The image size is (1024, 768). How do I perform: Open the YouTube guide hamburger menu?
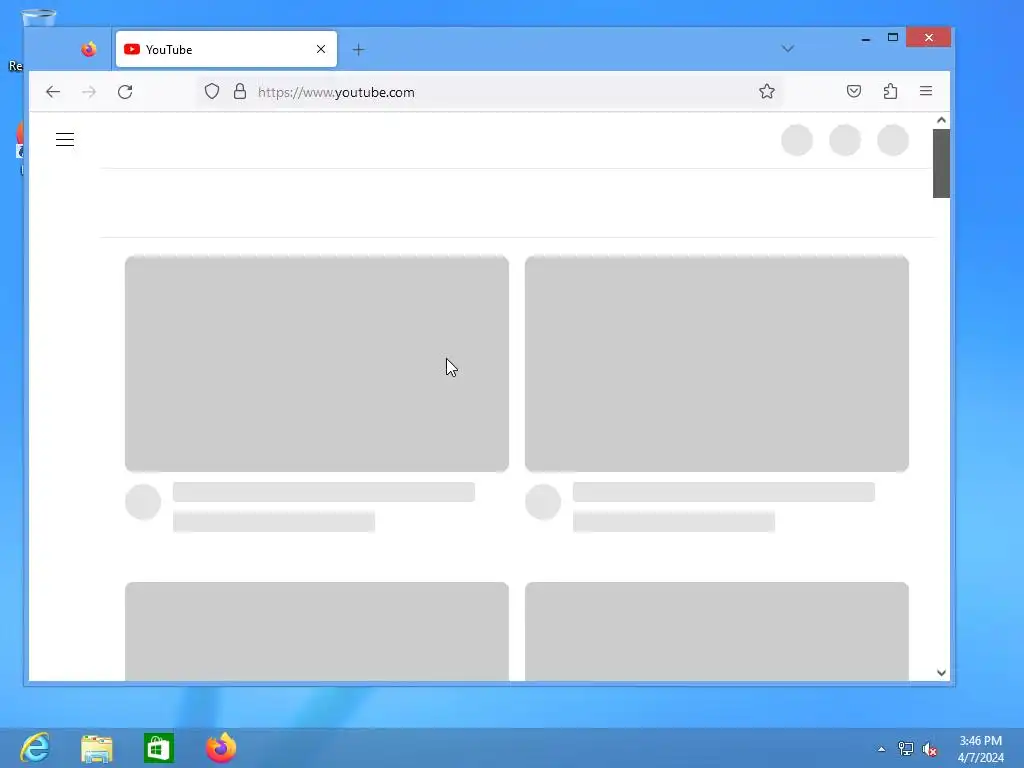[65, 140]
